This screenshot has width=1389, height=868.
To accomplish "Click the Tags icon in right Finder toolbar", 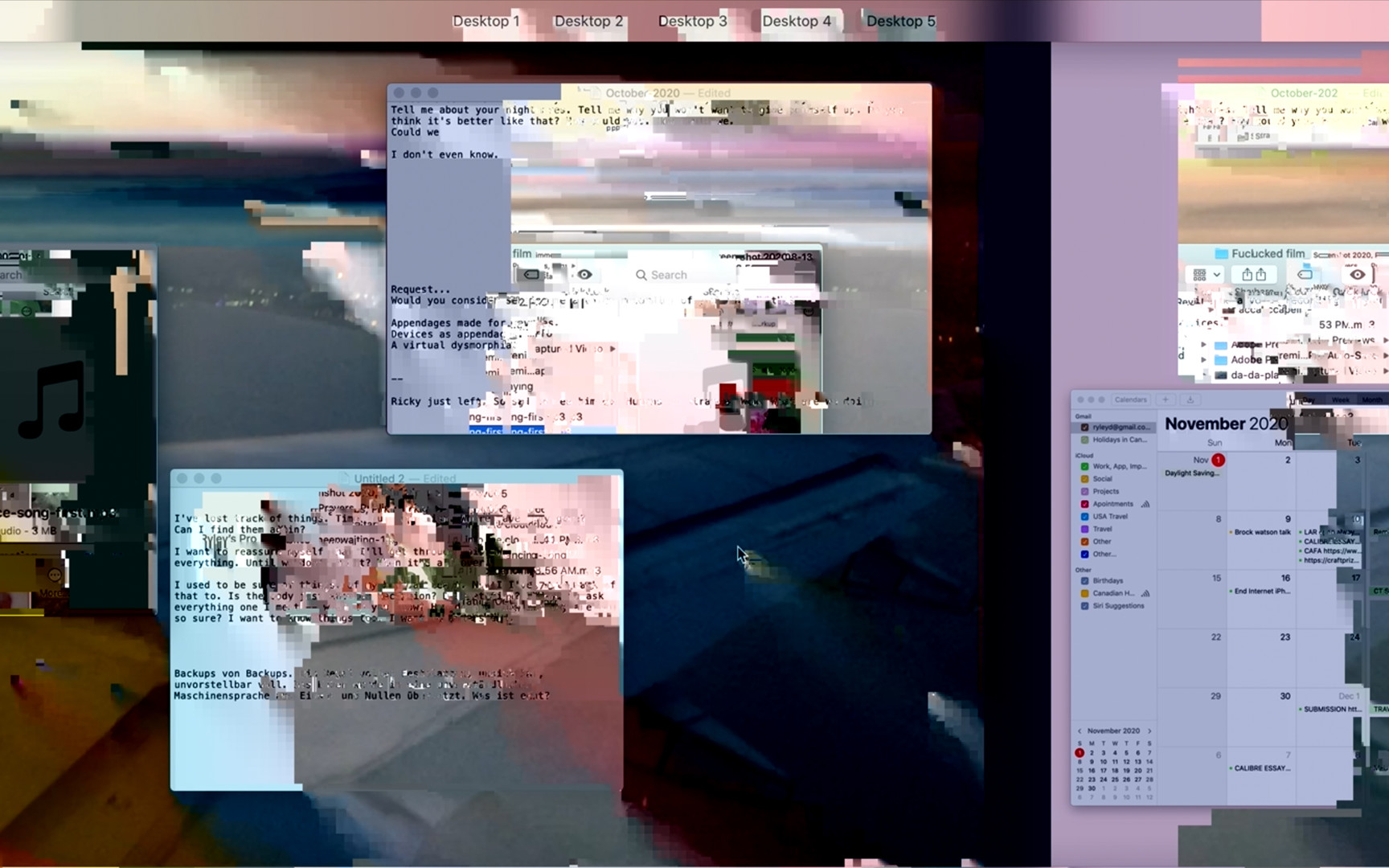I will pyautogui.click(x=1305, y=275).
